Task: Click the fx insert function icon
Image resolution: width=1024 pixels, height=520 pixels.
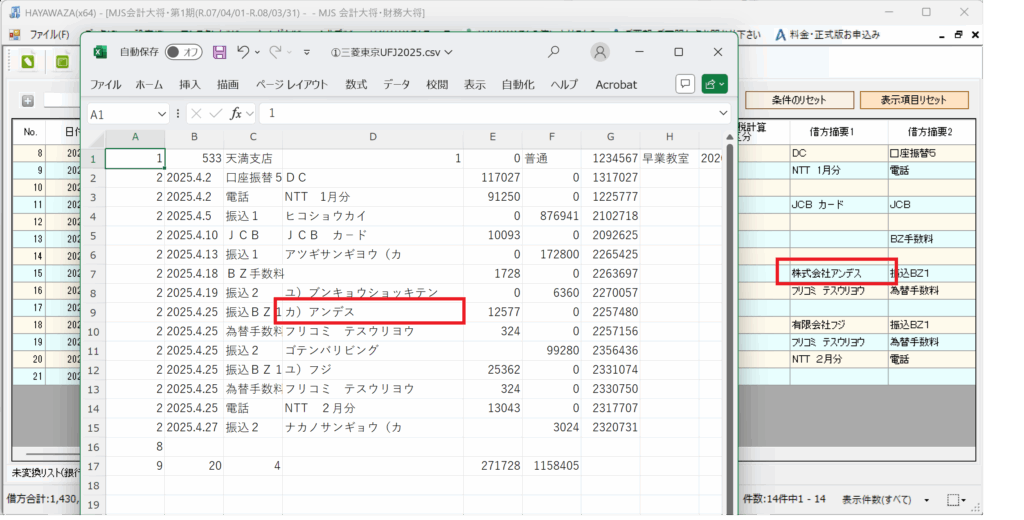Action: (237, 114)
